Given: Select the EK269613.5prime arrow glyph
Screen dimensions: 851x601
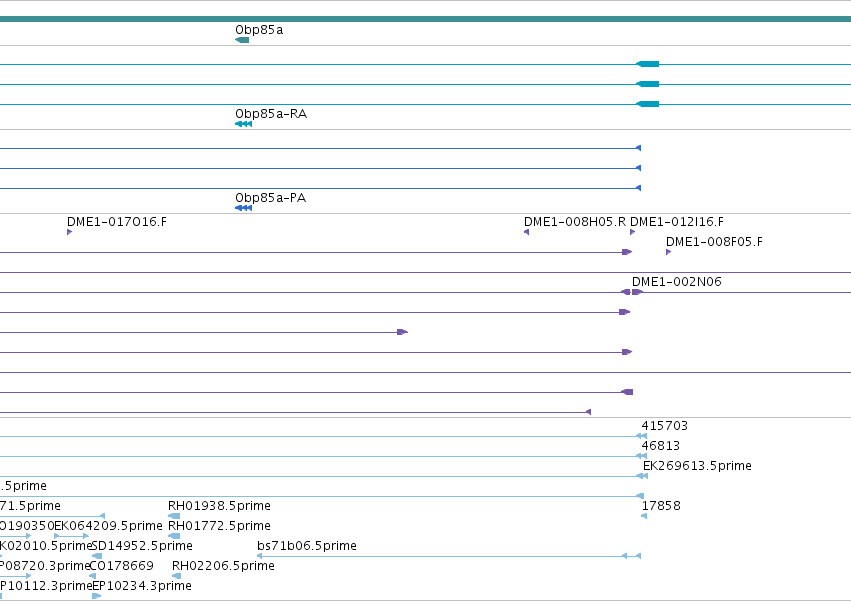Looking at the screenshot, I should 642,477.
